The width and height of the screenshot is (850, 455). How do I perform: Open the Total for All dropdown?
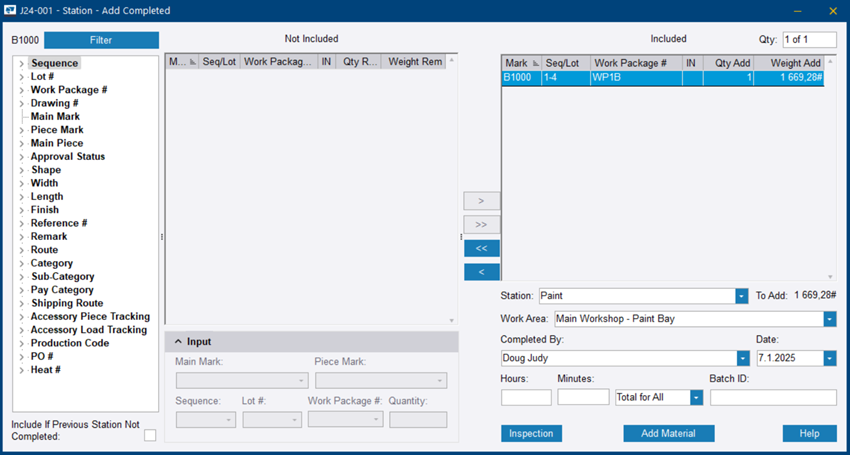[696, 397]
